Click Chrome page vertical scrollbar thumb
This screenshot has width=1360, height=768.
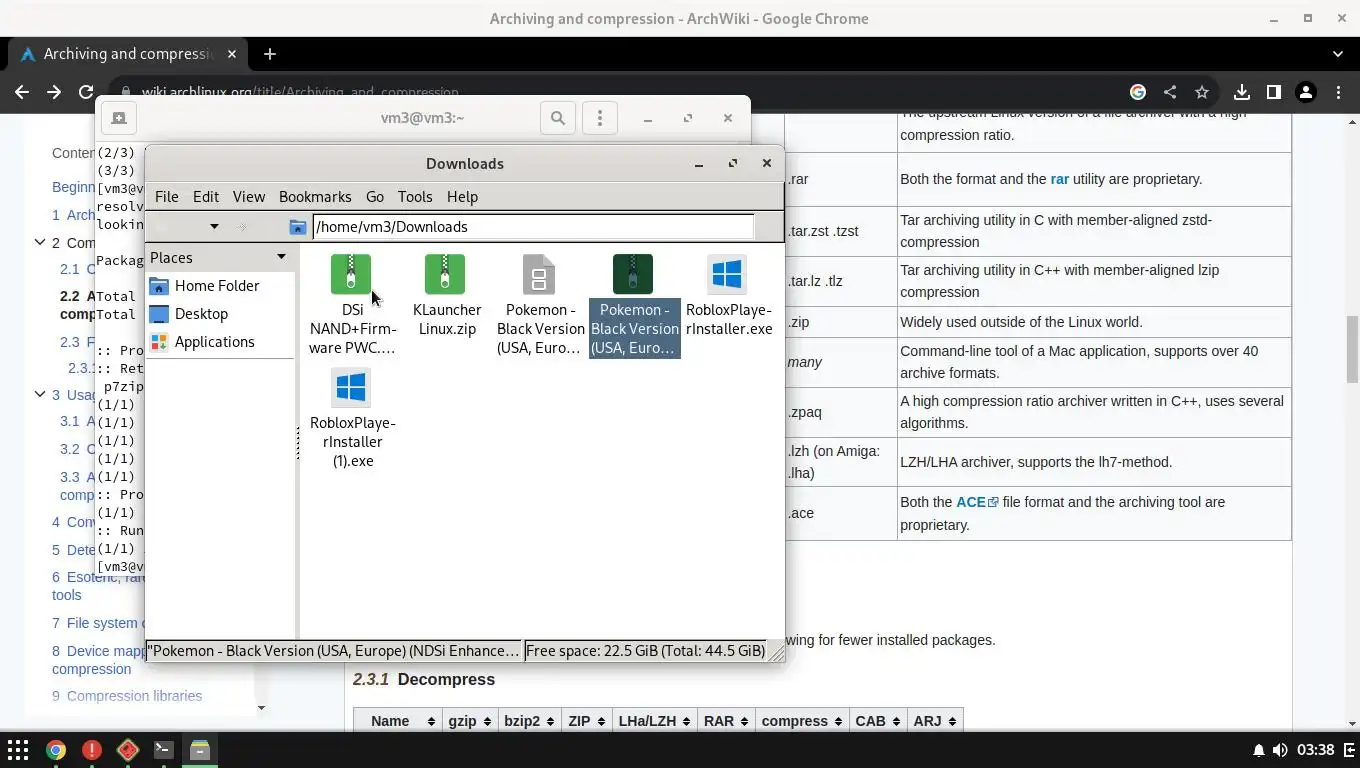pos(1352,348)
